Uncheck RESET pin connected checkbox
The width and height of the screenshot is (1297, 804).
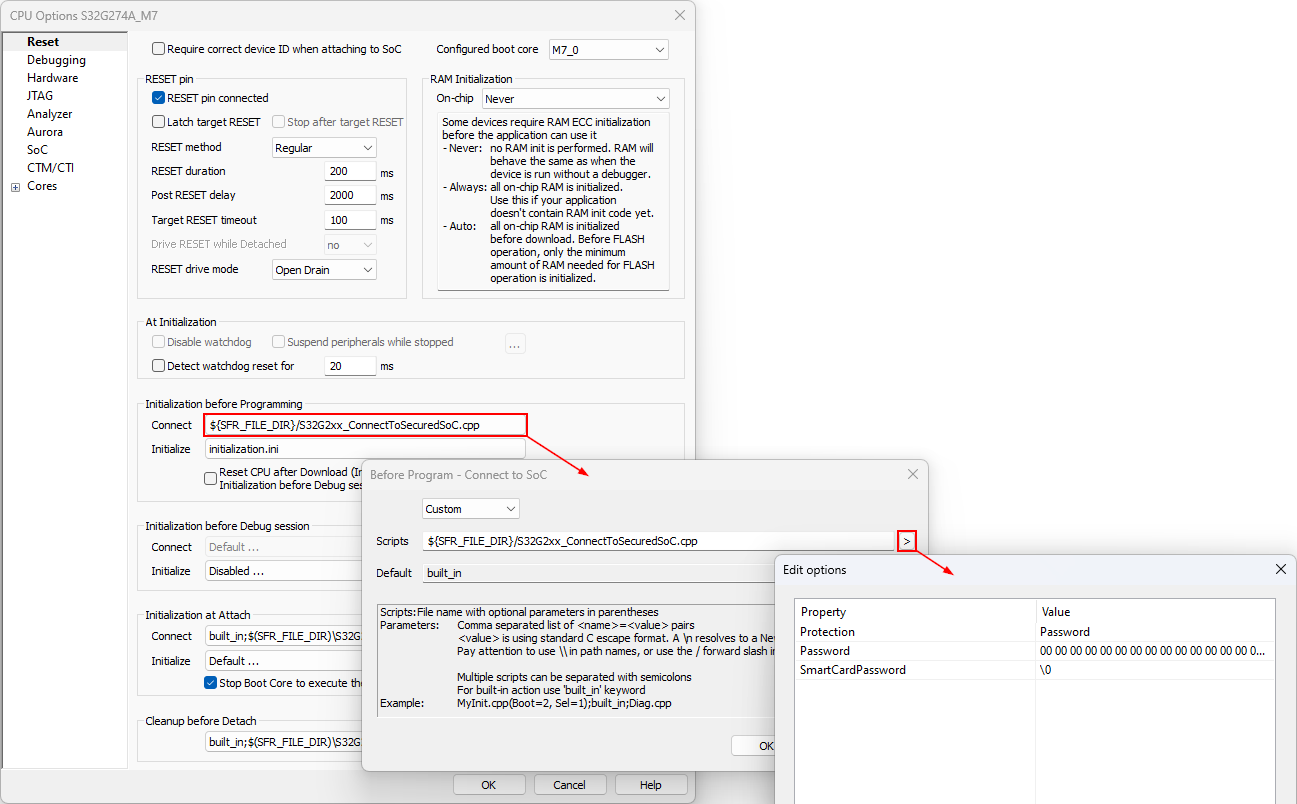[158, 98]
